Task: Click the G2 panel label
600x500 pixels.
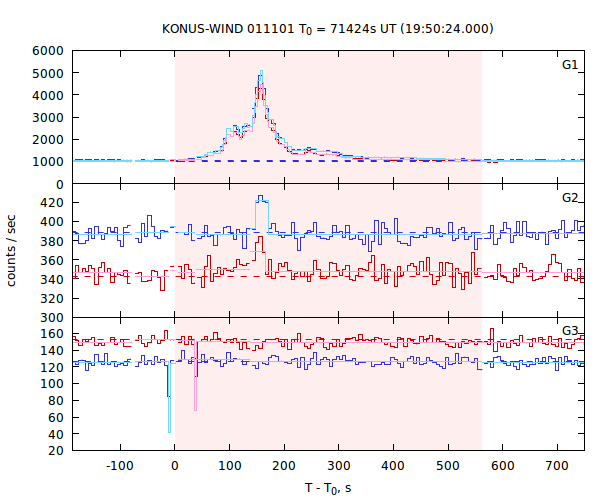Action: 570,197
